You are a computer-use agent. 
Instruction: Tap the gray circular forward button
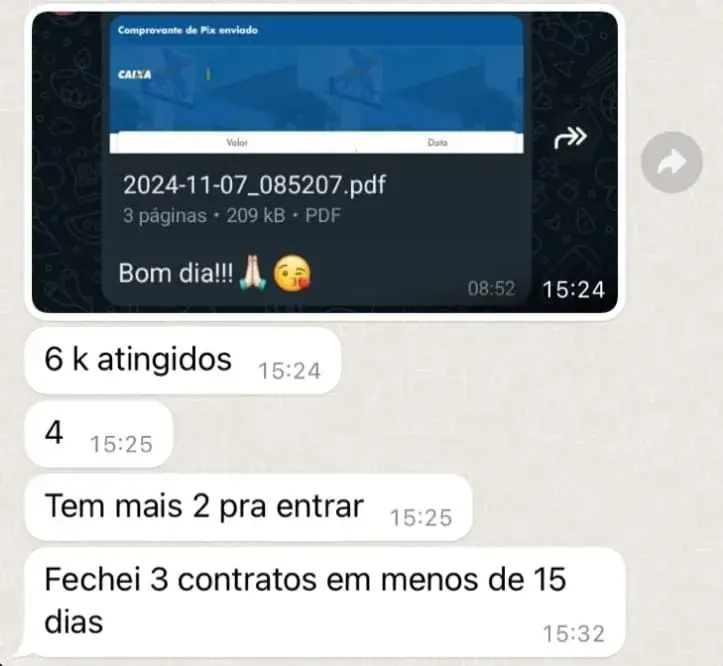(672, 162)
